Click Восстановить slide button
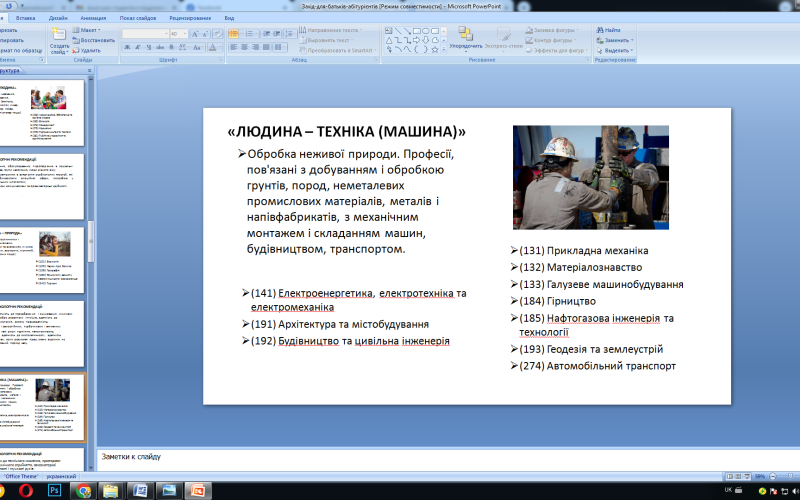Image resolution: width=800 pixels, height=500 pixels. pyautogui.click(x=94, y=40)
